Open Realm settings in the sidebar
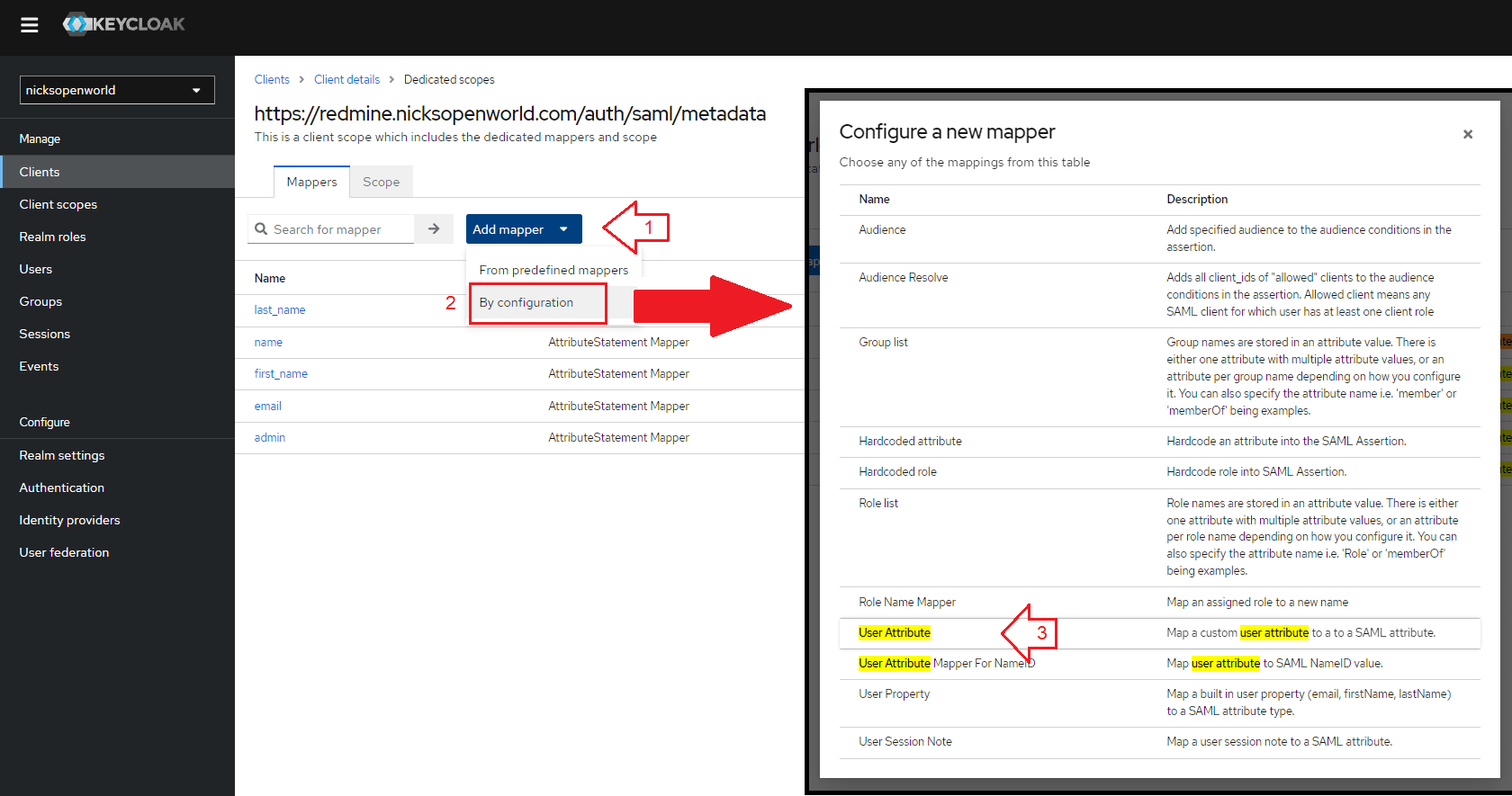This screenshot has height=796, width=1512. coord(117,455)
